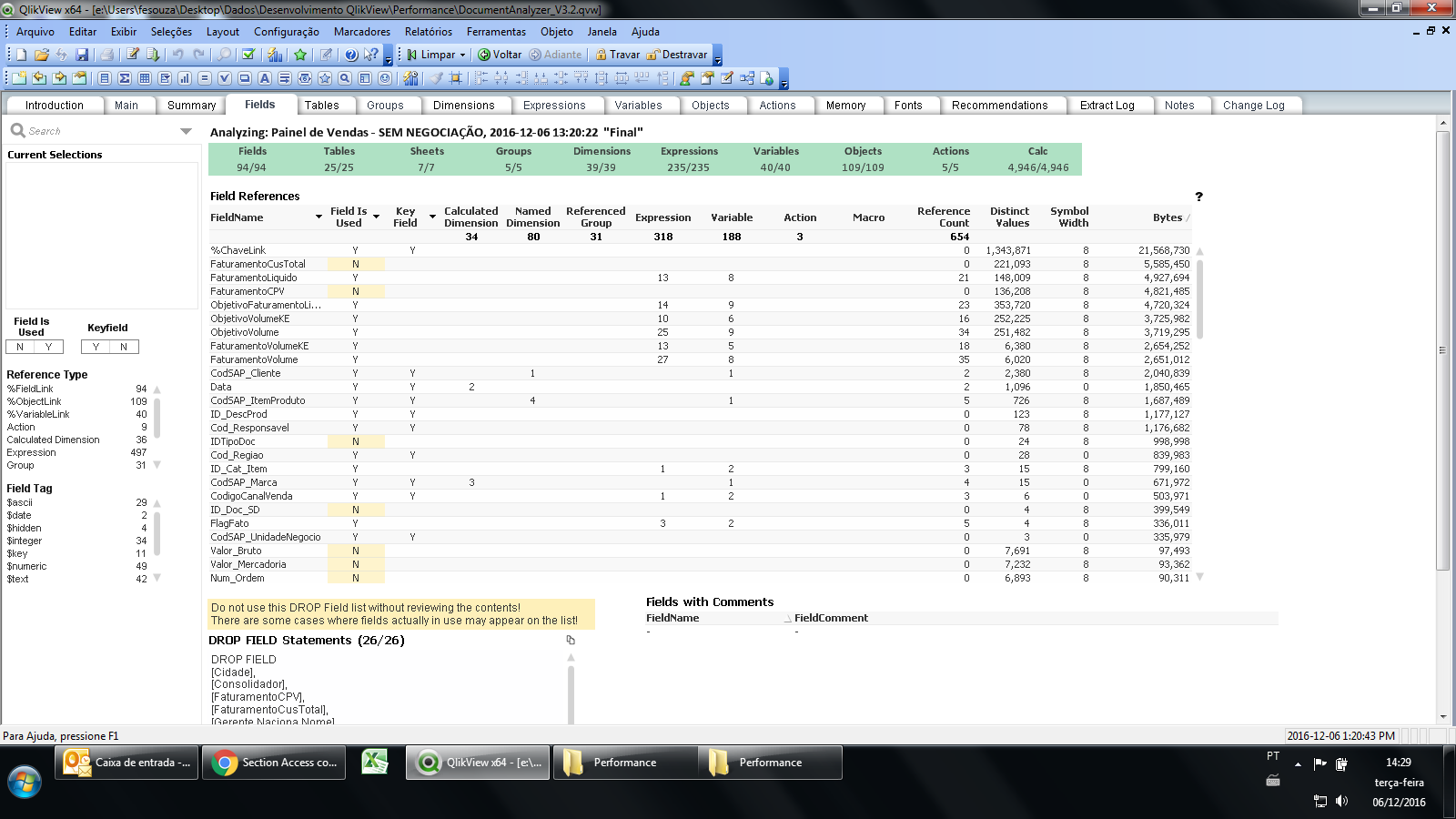Click into the Search field

coord(102,131)
